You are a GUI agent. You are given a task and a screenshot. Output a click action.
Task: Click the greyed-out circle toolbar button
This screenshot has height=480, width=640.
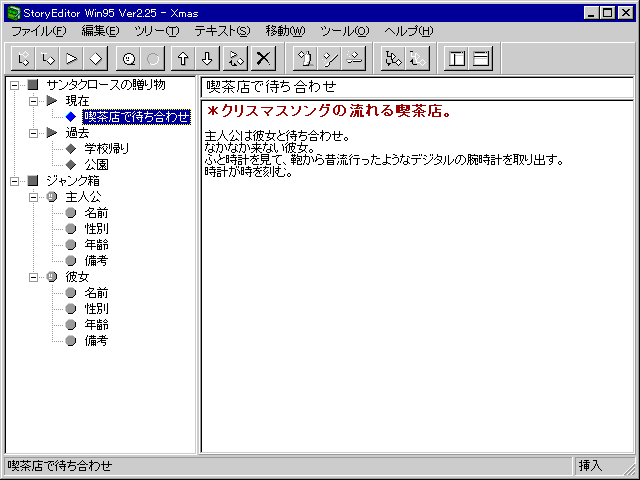pos(153,59)
